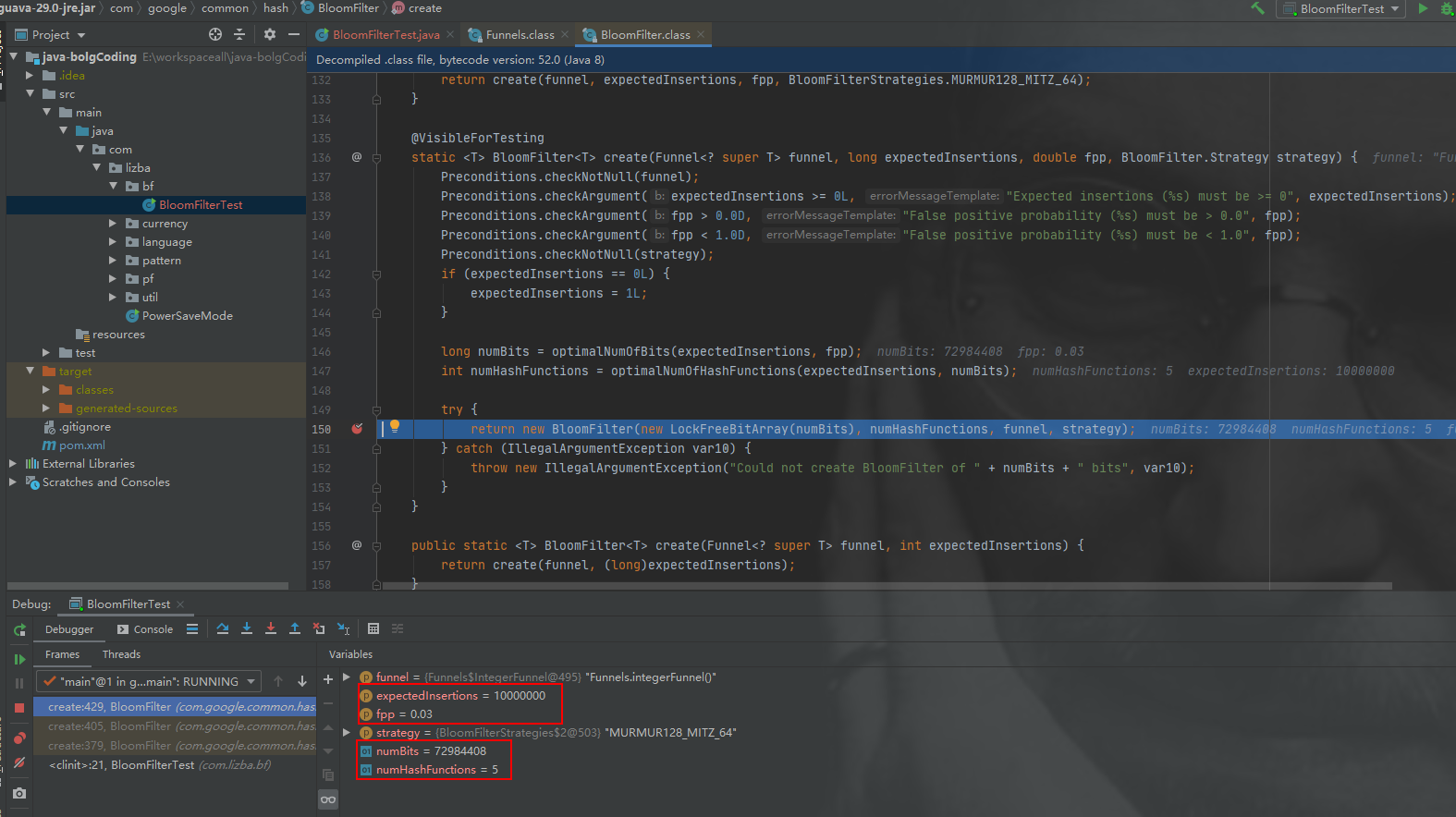Locate current file in Project tree
Viewport: 1456px width, 817px height.
pyautogui.click(x=215, y=34)
